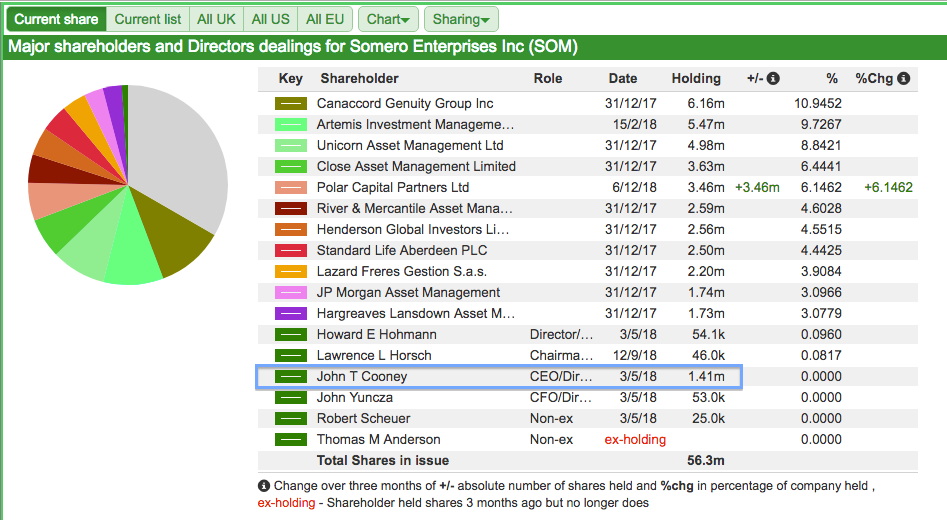This screenshot has height=520, width=947.
Task: Select shareholder Standard Life Aberdeen PLC
Action: pyautogui.click(x=402, y=251)
